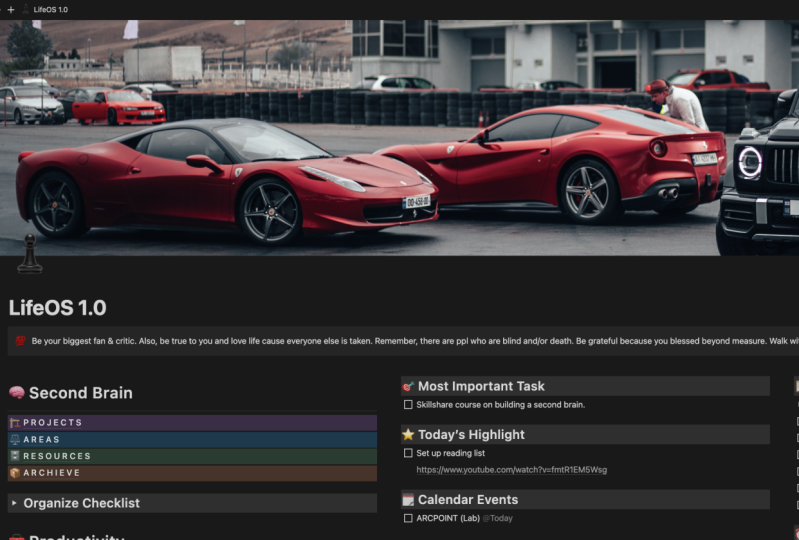The width and height of the screenshot is (799, 540).
Task: Click the crane icon next to PROJECTS
Action: (x=15, y=422)
